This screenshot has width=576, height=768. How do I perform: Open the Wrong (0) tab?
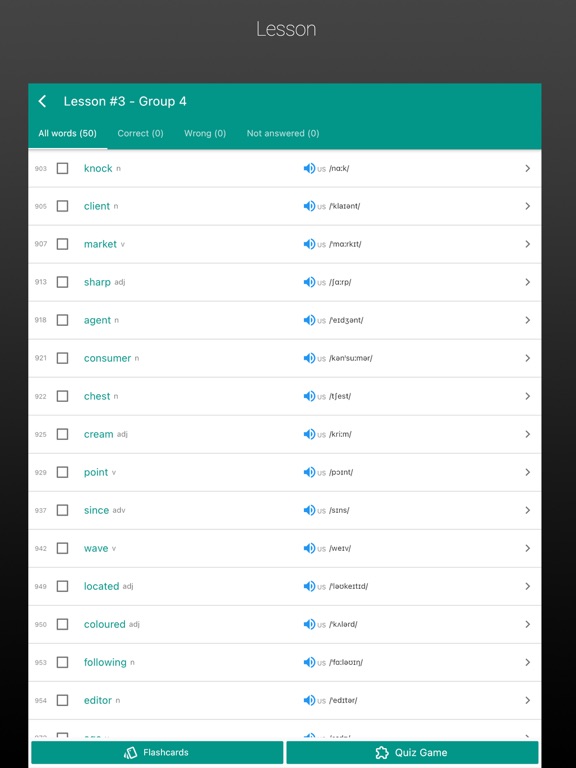coord(205,133)
